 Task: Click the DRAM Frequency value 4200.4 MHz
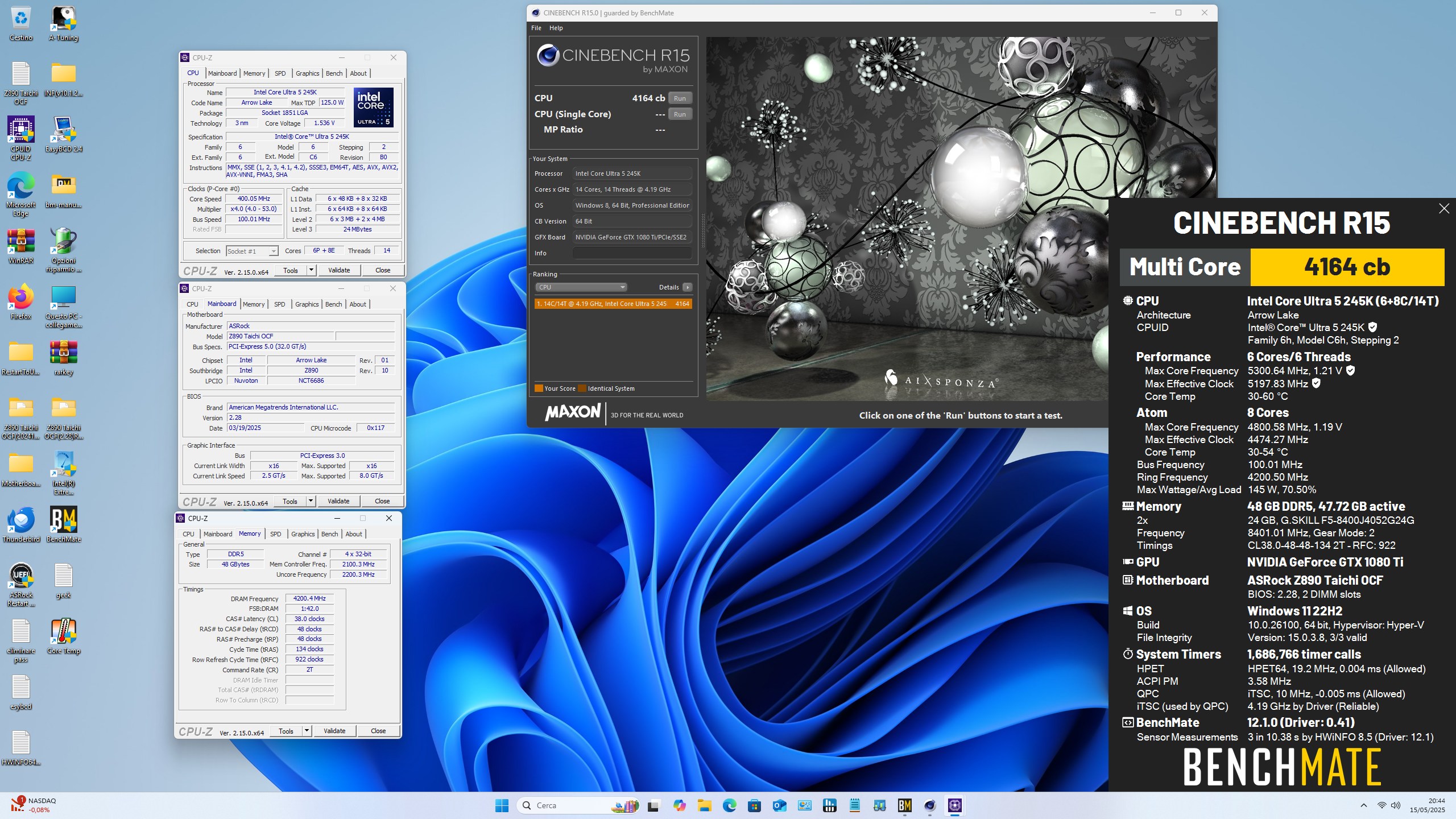coord(309,598)
